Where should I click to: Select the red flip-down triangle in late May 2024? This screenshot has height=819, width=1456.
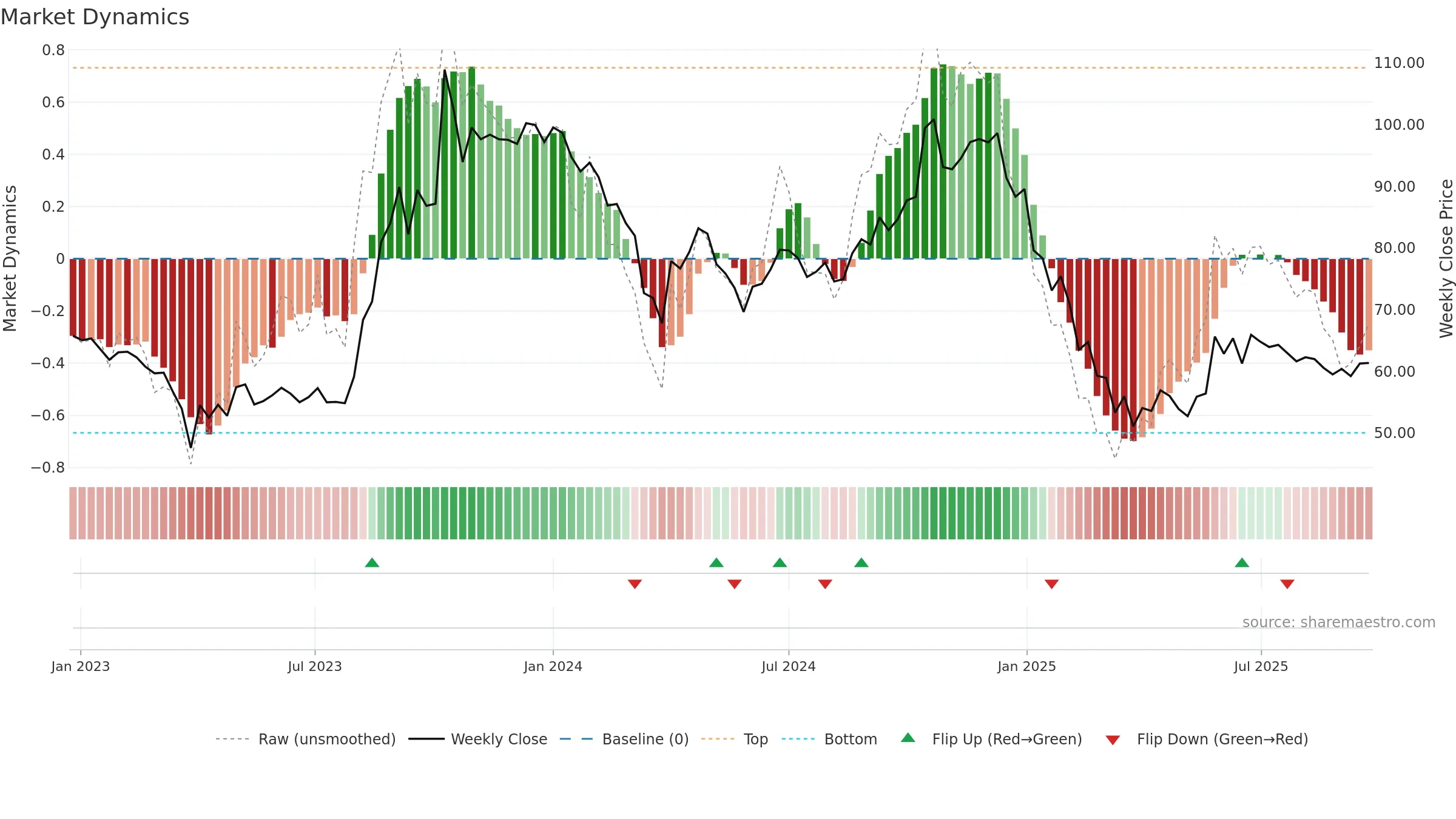[x=734, y=584]
